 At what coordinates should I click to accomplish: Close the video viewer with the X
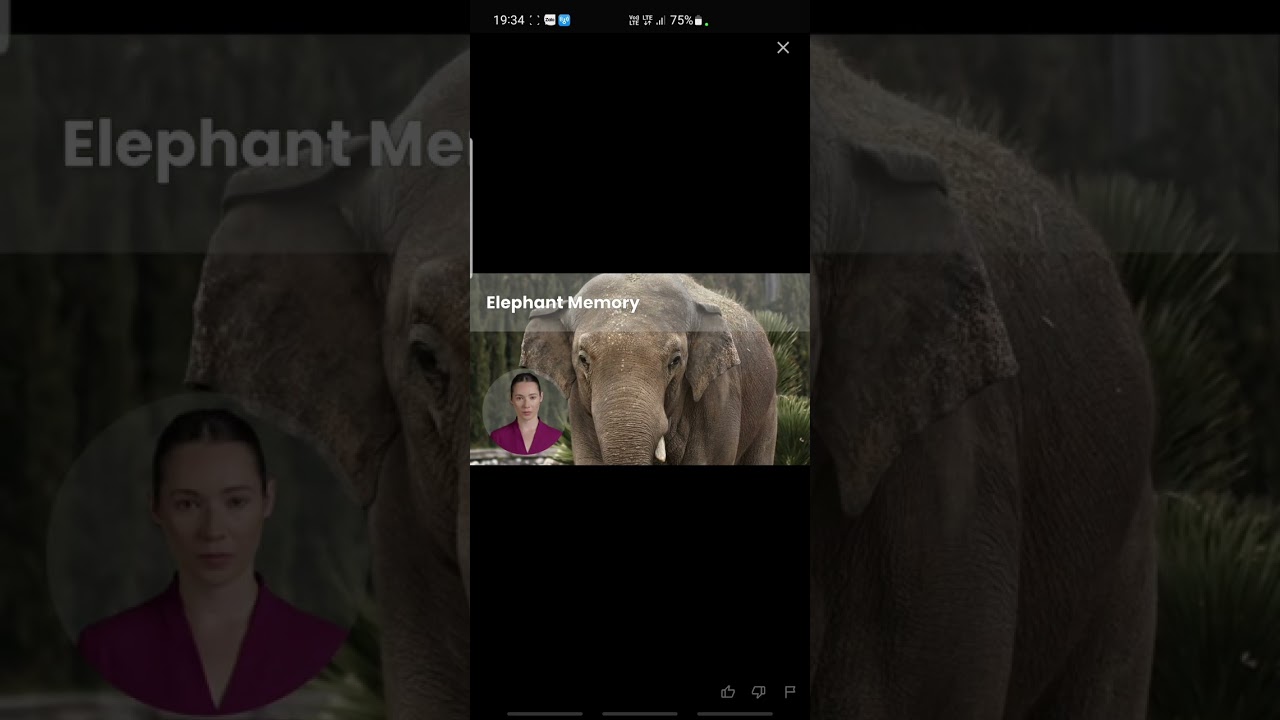[783, 47]
